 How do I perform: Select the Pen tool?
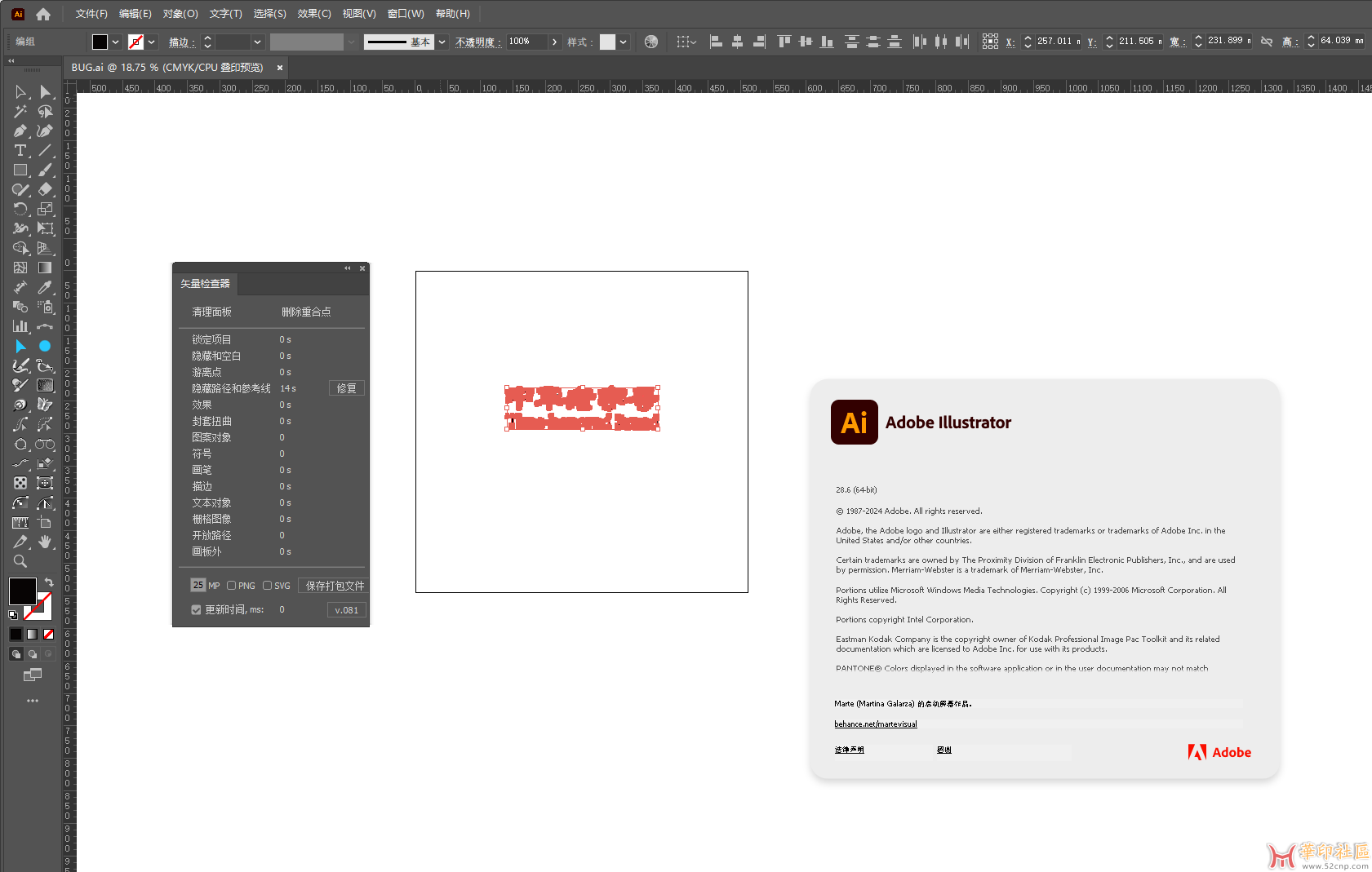click(20, 131)
